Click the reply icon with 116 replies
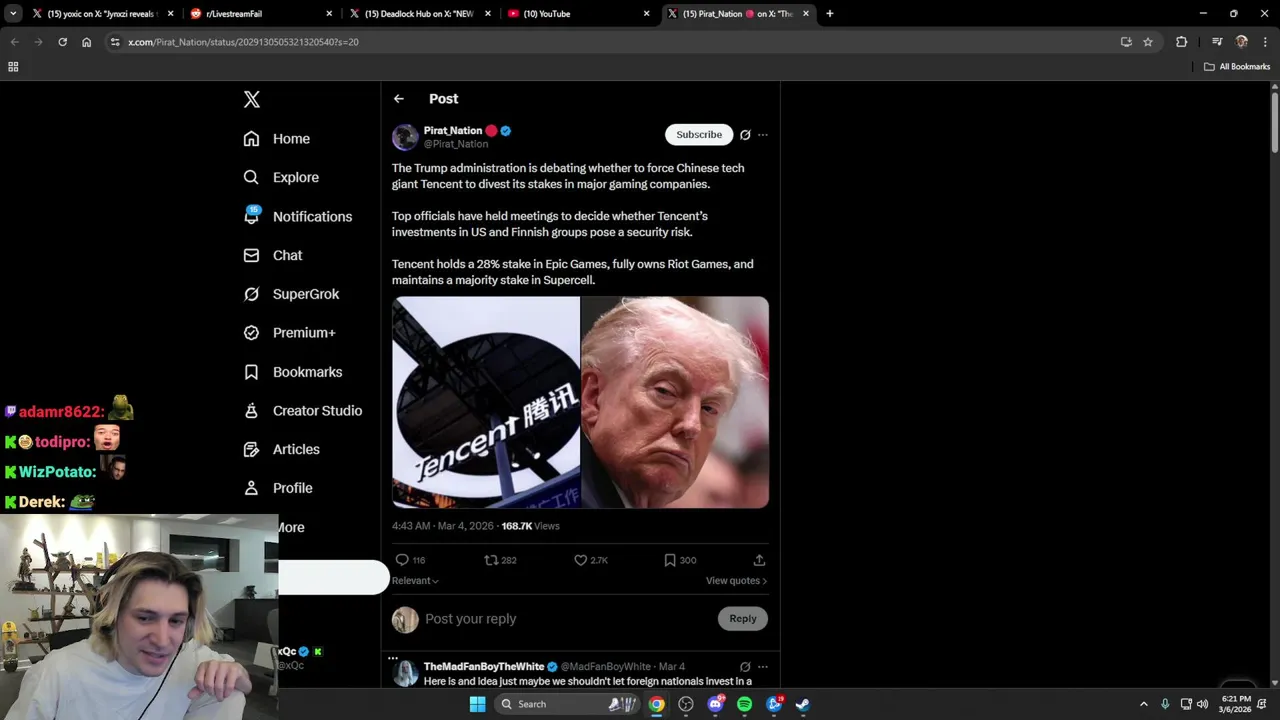This screenshot has height=720, width=1280. (402, 560)
